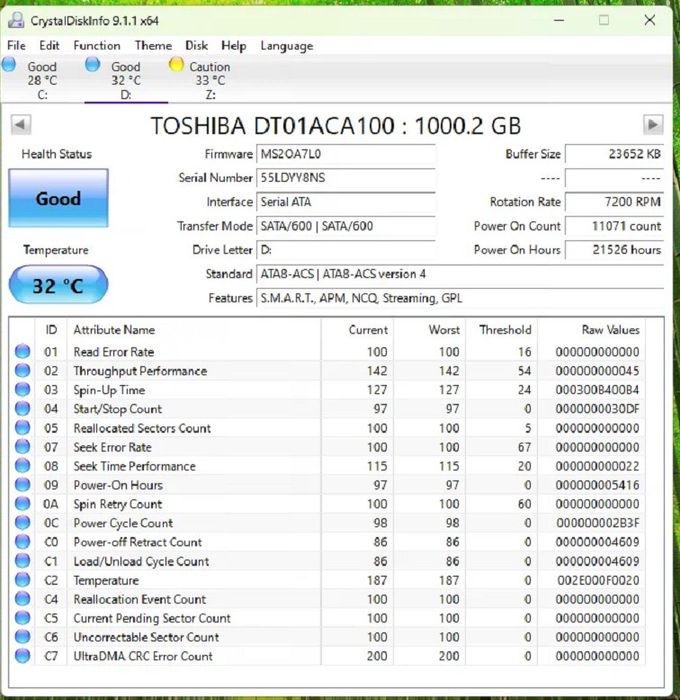The height and width of the screenshot is (700, 680).
Task: Click the Transfer Mode field SATA/600
Action: point(346,226)
